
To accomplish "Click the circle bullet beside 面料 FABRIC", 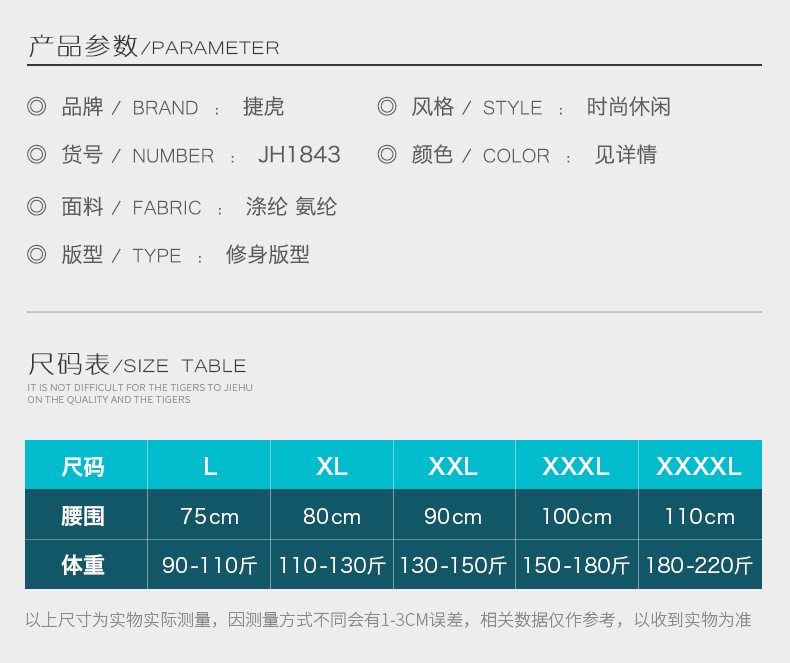I will click(37, 207).
